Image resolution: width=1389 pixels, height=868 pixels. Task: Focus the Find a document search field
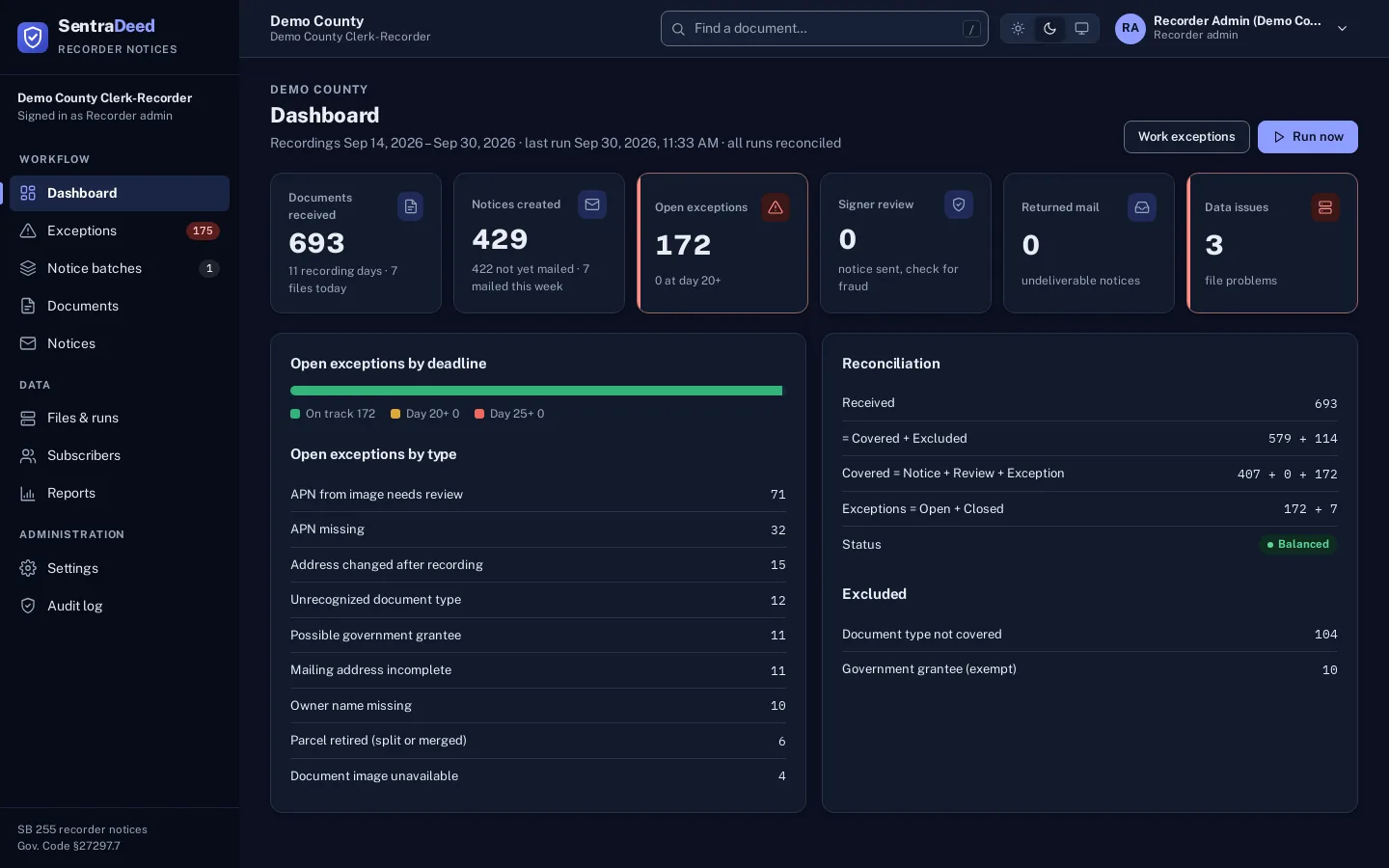click(825, 29)
